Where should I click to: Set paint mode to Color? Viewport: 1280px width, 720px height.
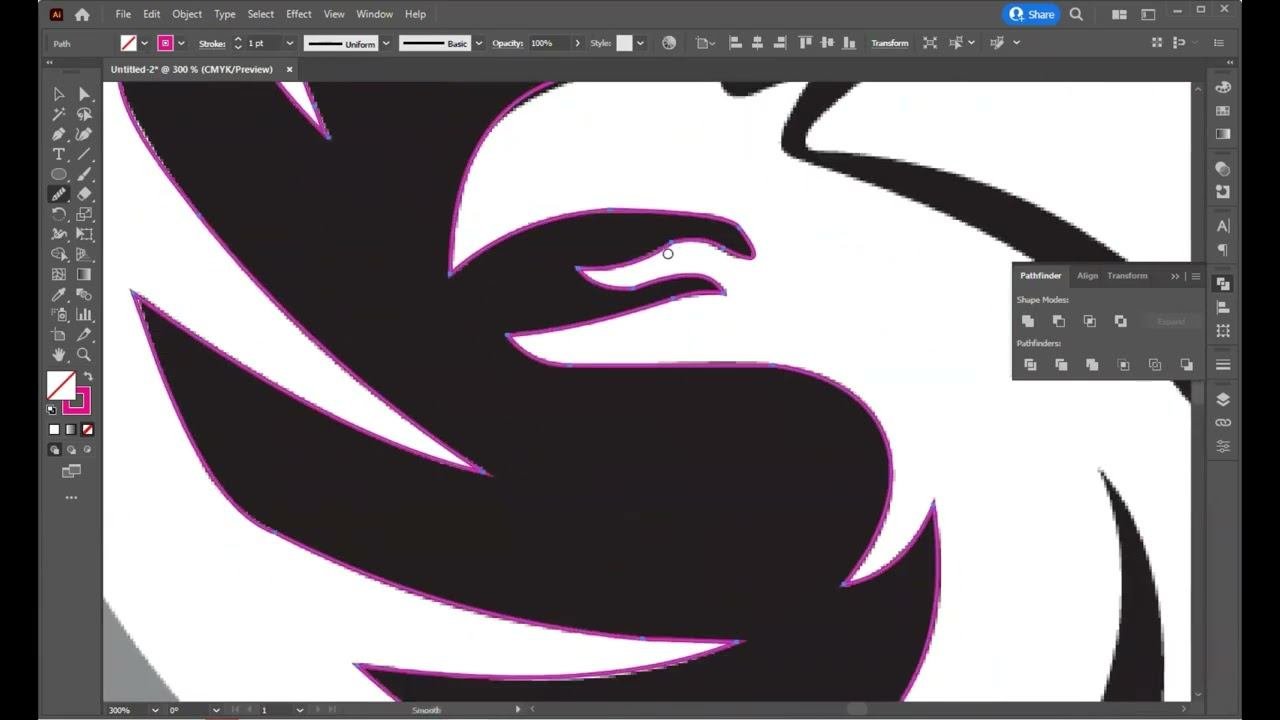click(55, 430)
